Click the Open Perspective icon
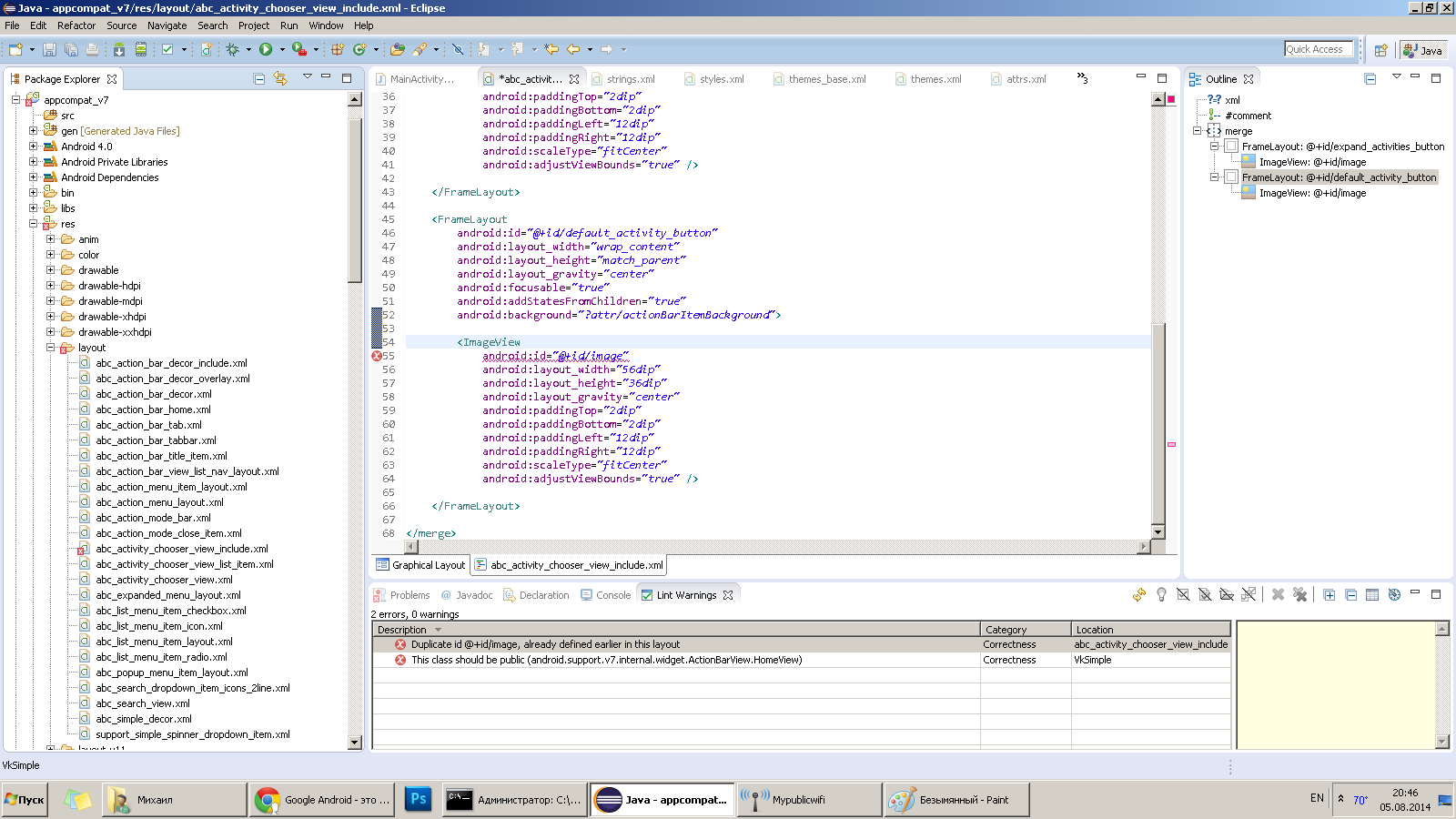 click(x=1380, y=50)
